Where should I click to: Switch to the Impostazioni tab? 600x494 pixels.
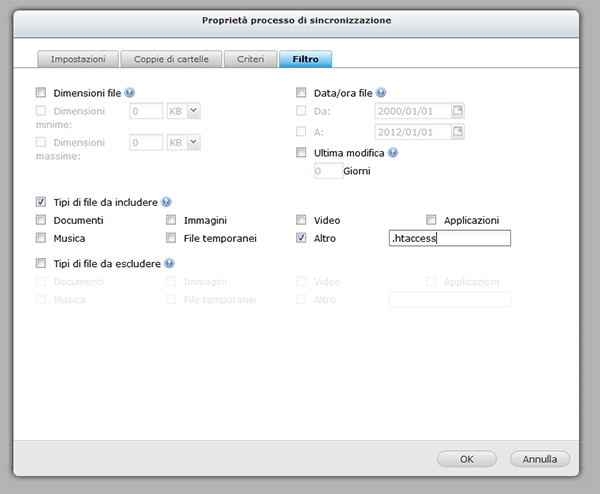tap(79, 60)
